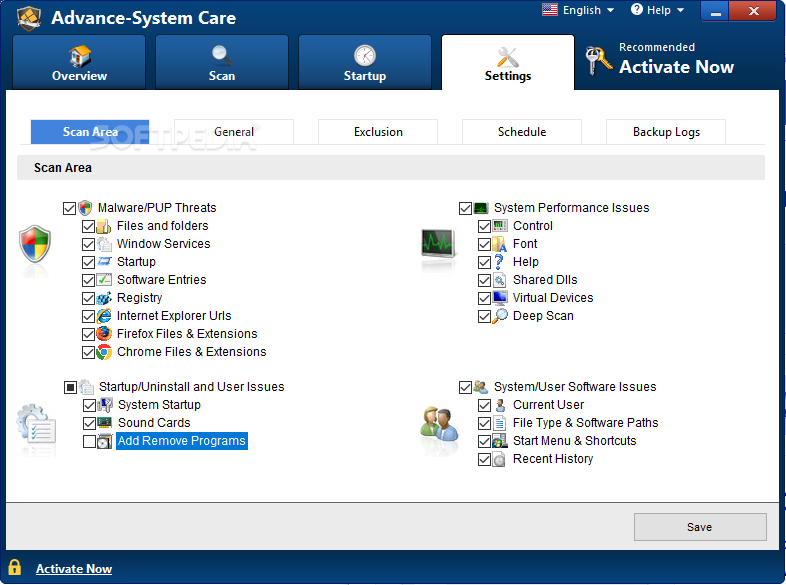Select the Shared Dlls label
The image size is (786, 585).
click(545, 280)
